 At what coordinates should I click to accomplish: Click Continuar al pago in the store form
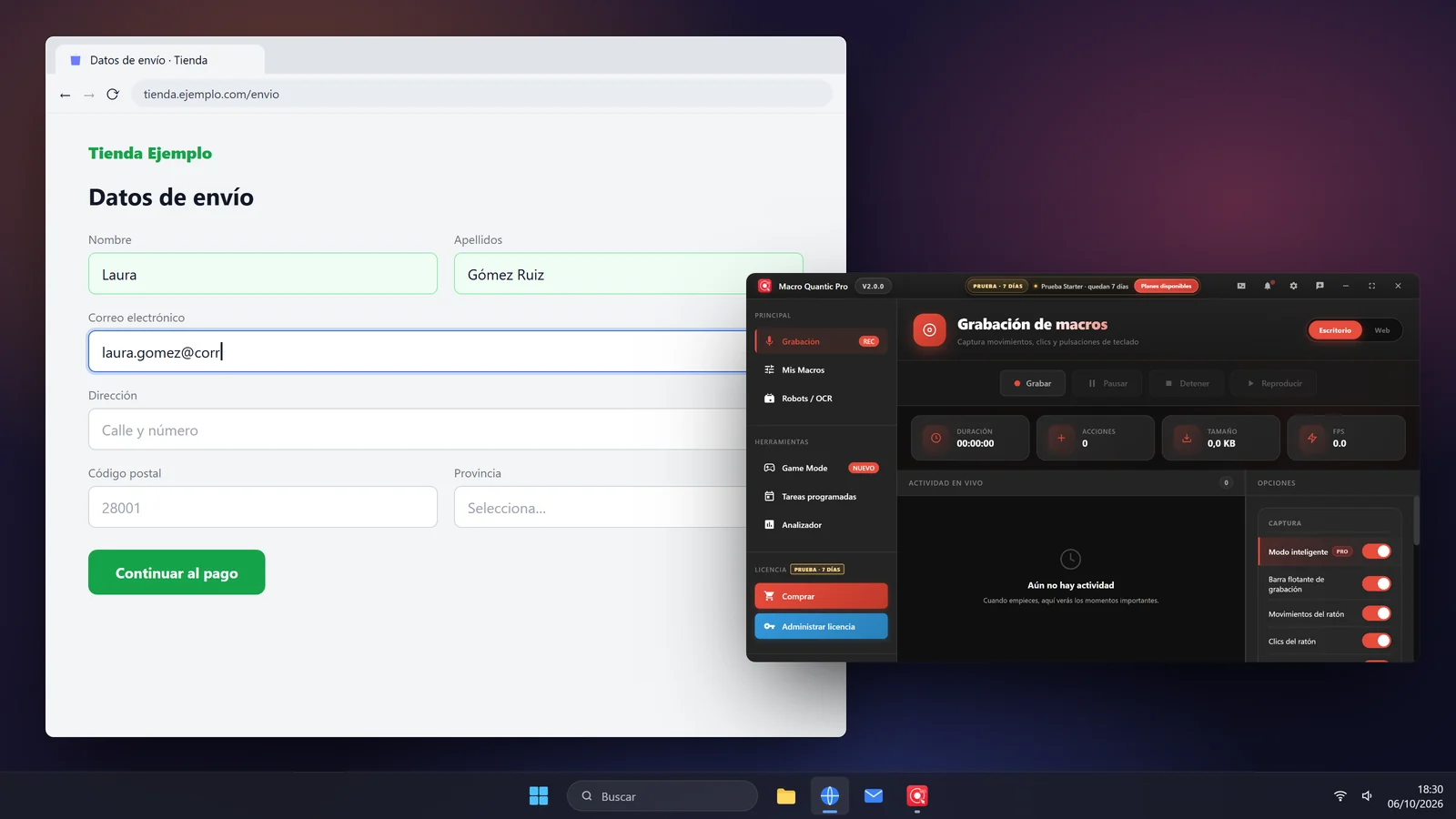click(177, 572)
